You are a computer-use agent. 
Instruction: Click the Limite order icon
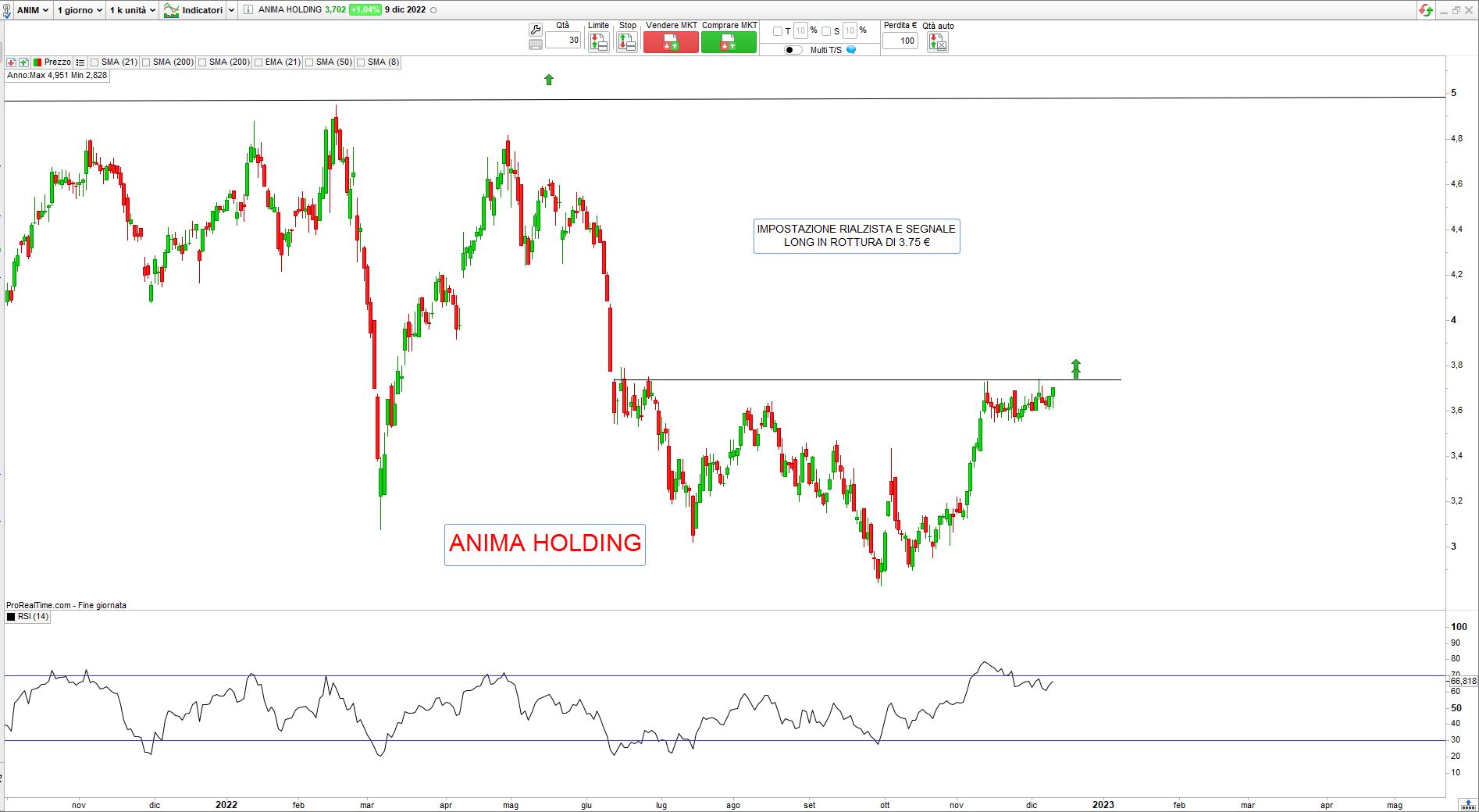pyautogui.click(x=598, y=43)
